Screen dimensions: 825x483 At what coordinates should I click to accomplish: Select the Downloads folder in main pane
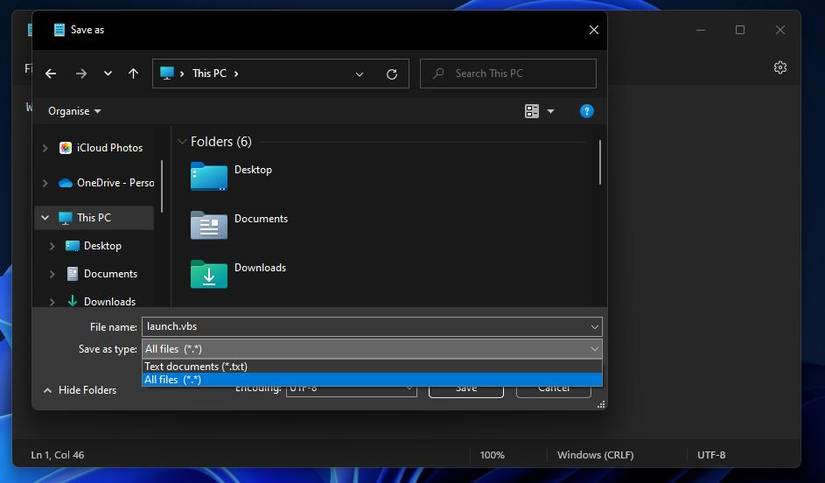point(260,268)
